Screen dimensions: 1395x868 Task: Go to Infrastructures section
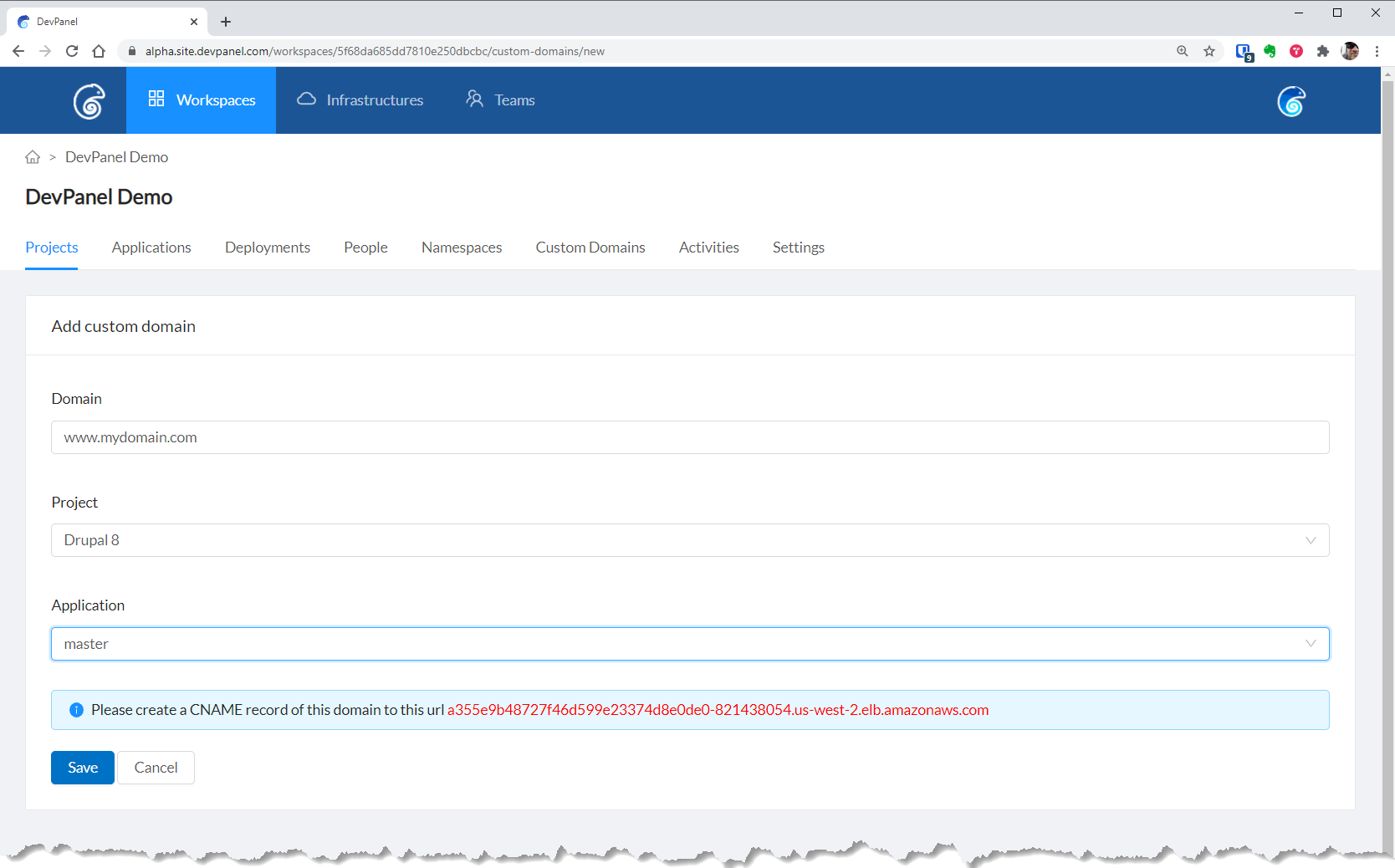pos(360,100)
